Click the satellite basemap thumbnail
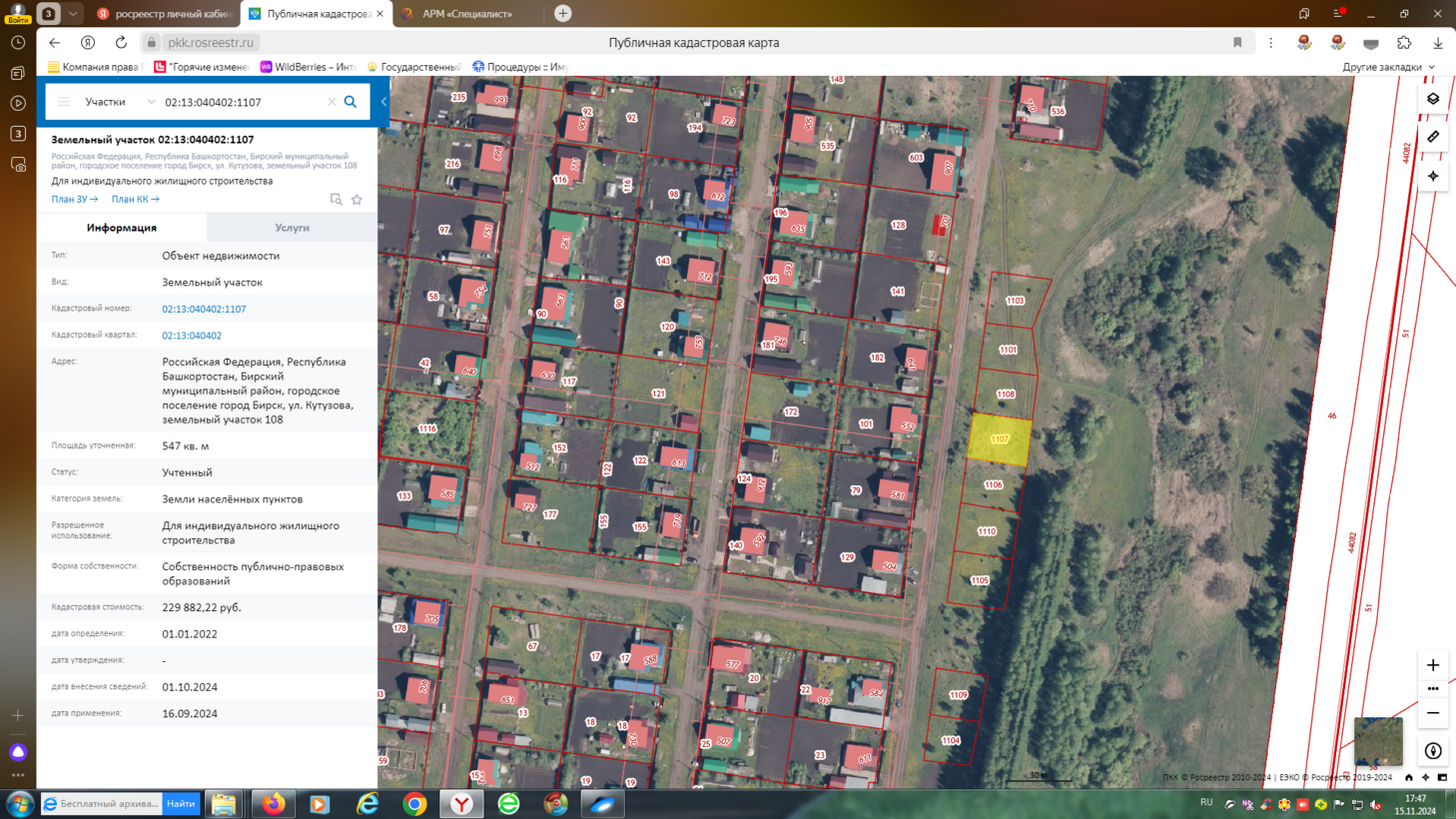This screenshot has width=1456, height=819. click(x=1378, y=741)
